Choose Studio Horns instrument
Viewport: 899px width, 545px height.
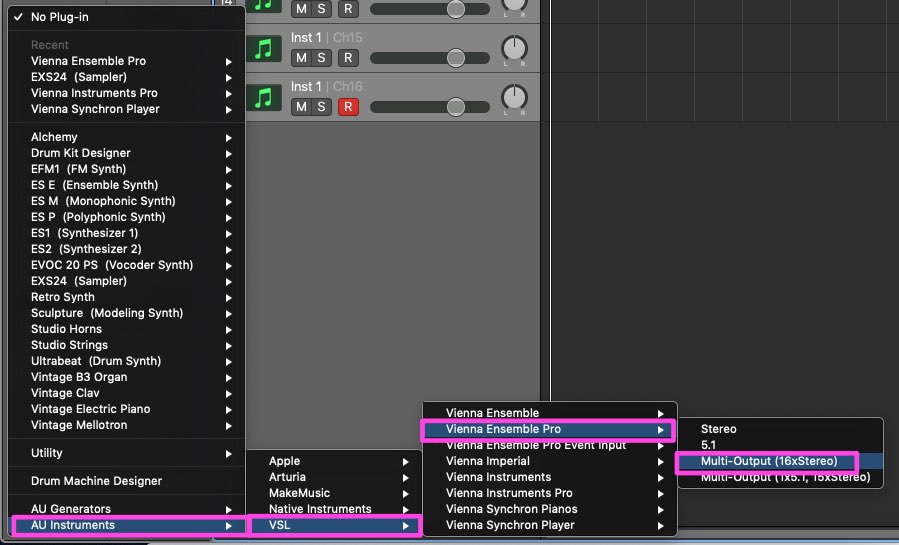(x=127, y=329)
